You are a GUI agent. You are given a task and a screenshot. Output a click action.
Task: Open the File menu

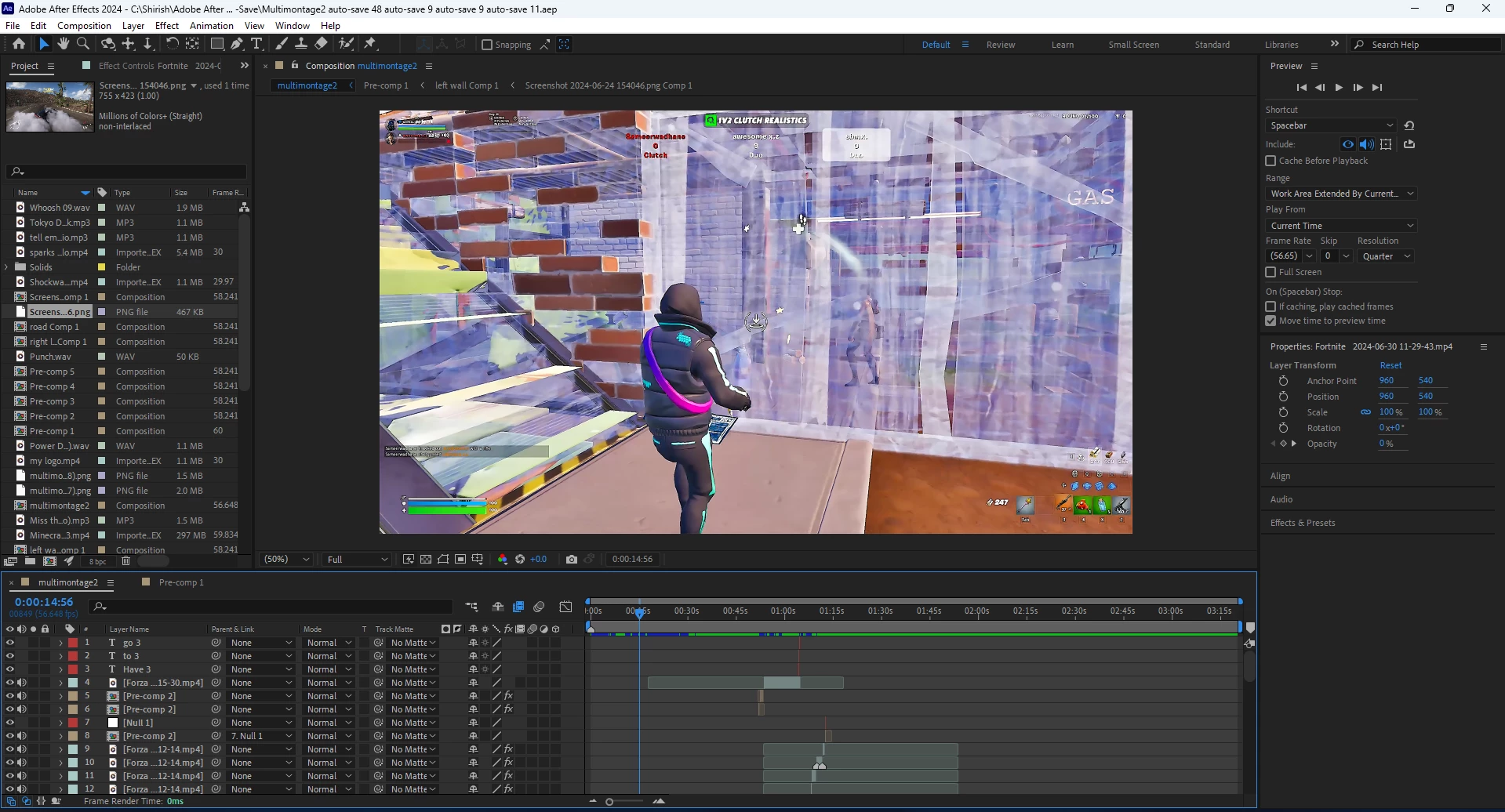pyautogui.click(x=13, y=26)
